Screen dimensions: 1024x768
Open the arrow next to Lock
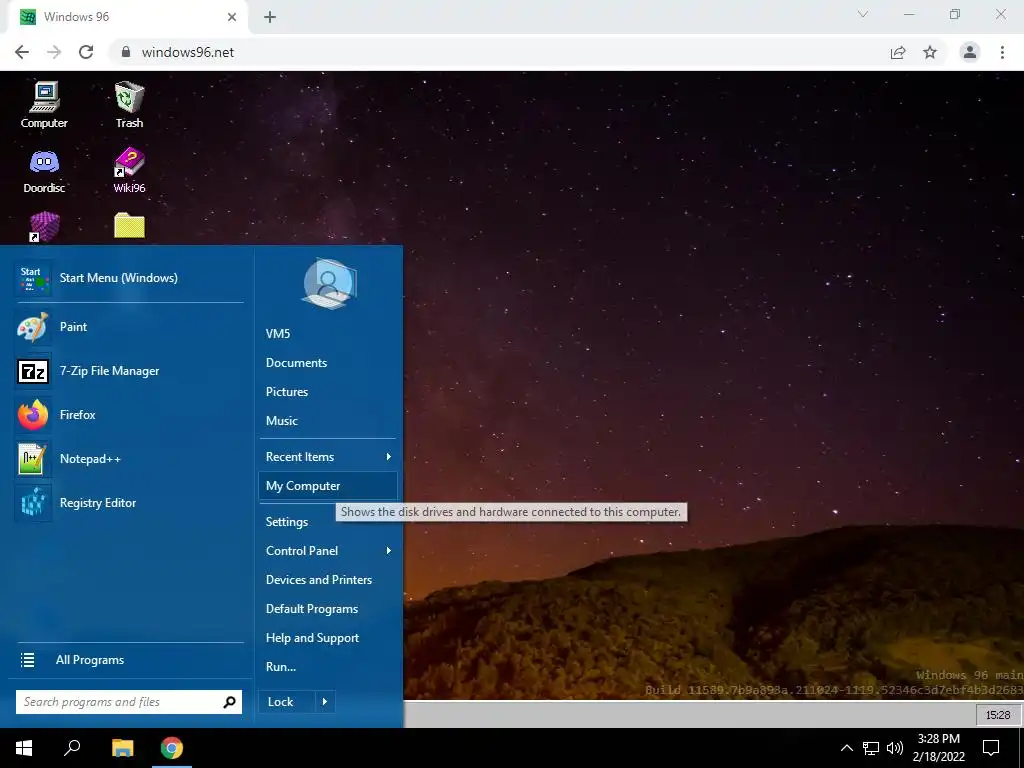pyautogui.click(x=325, y=702)
